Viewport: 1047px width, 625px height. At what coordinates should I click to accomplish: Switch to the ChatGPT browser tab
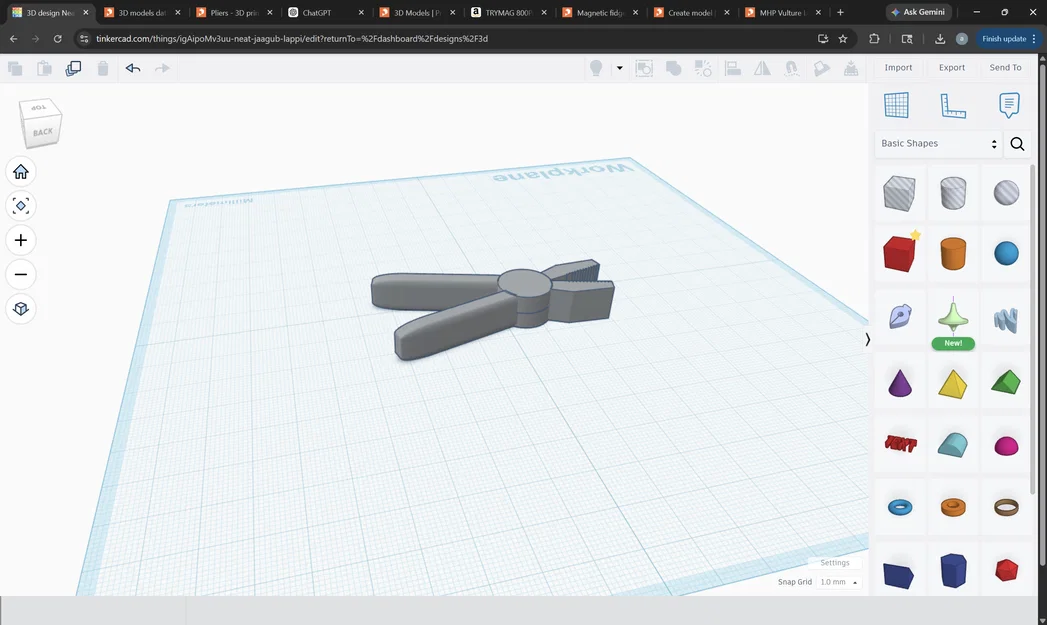click(315, 13)
